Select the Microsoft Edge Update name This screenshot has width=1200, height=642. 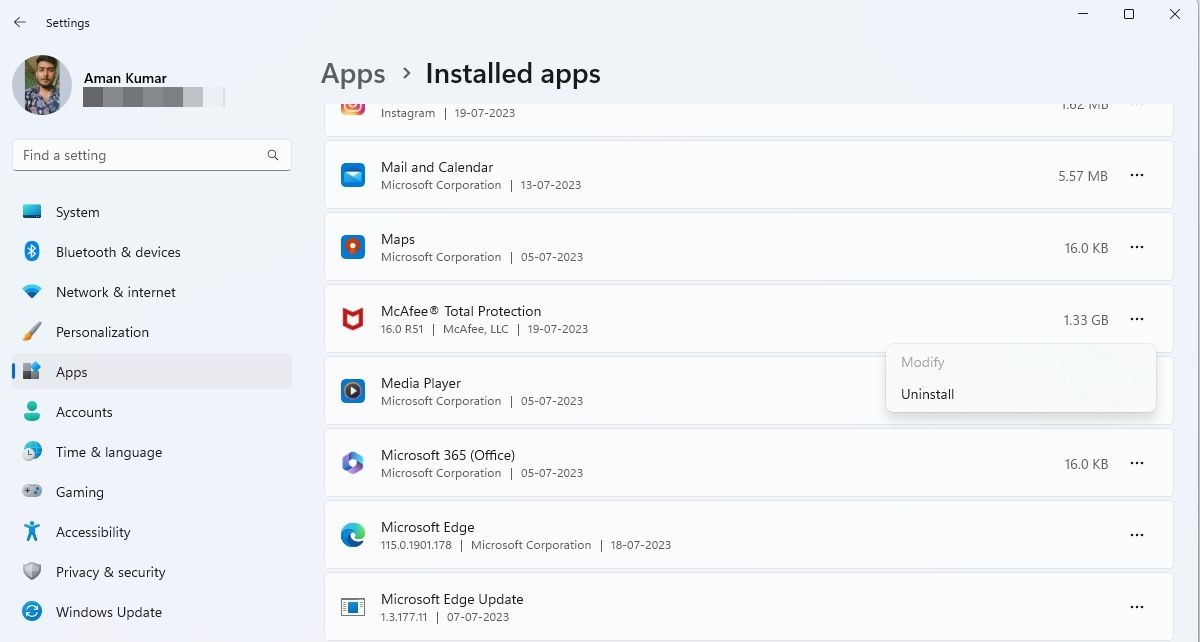[x=452, y=599]
